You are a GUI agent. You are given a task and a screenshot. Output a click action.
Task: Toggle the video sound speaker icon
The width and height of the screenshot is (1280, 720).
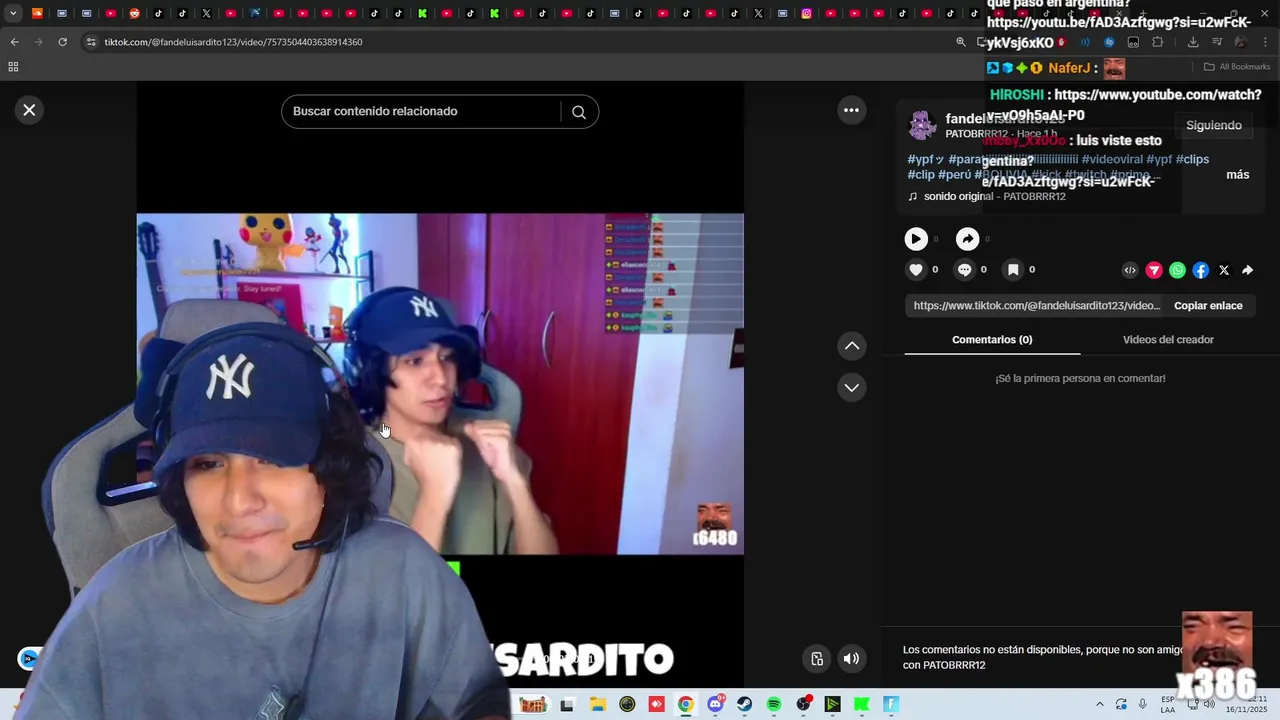coord(851,658)
